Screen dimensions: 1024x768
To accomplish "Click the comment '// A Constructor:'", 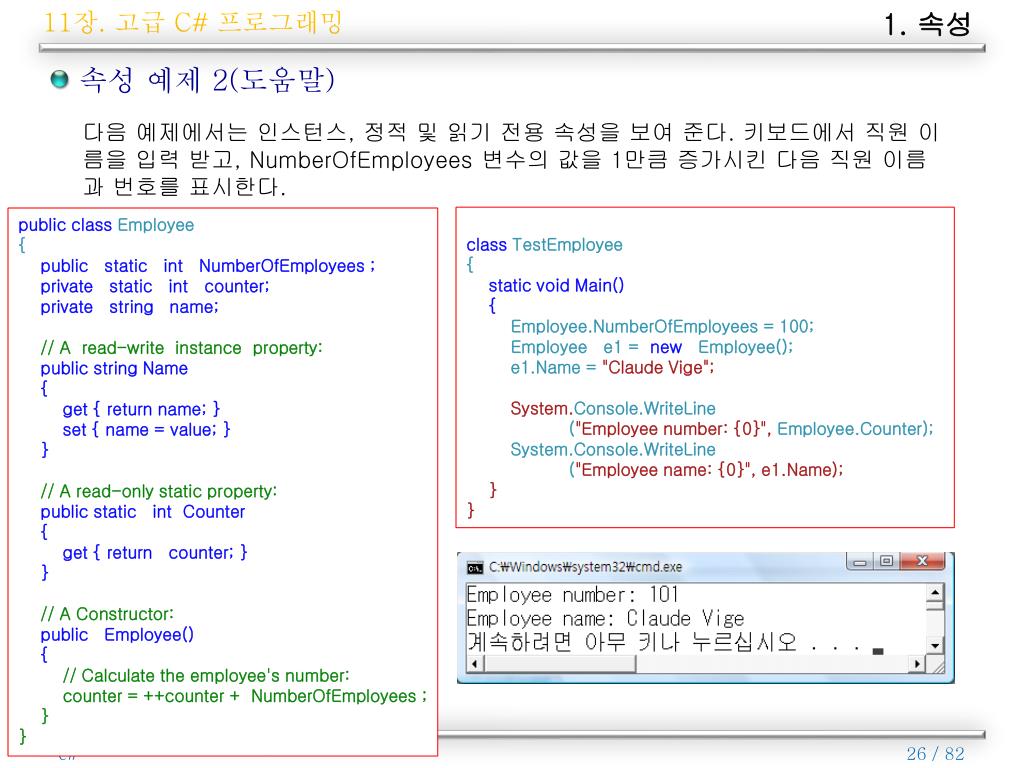I will click(x=107, y=614).
